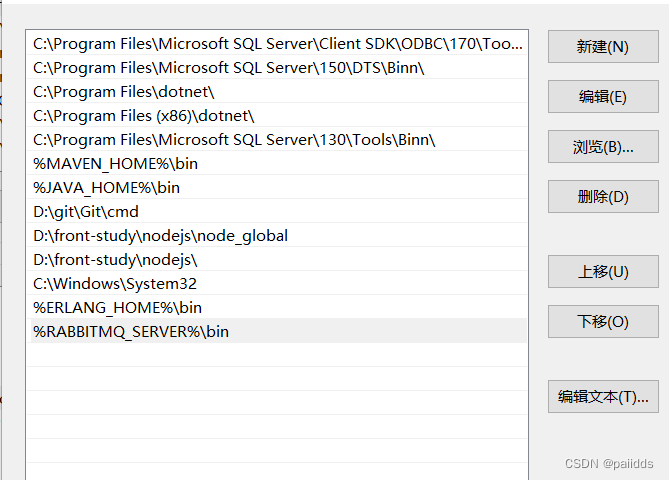Select the %RABBITMQ_SERVER%\bin entry

131,331
